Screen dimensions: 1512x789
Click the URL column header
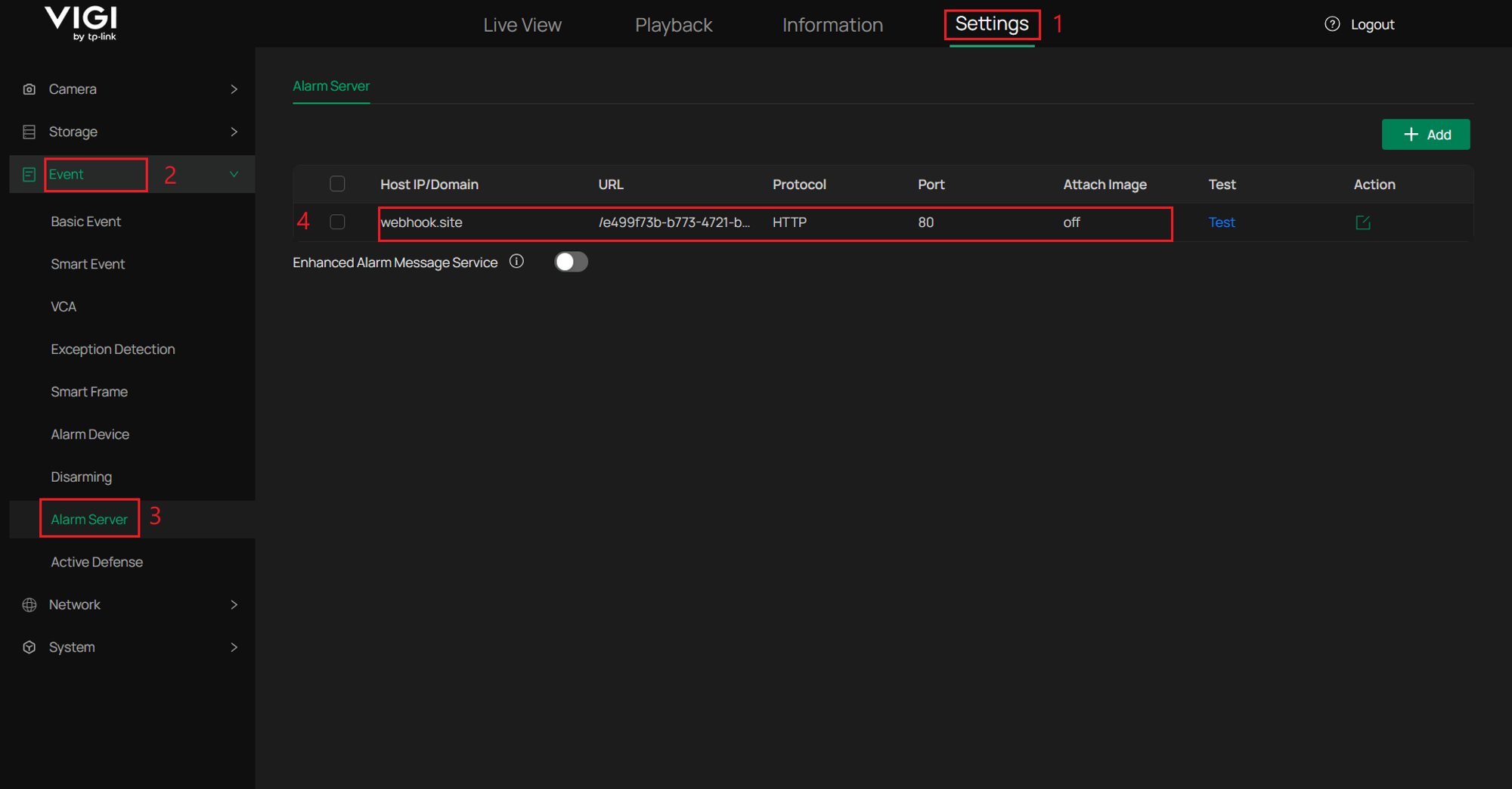click(611, 185)
